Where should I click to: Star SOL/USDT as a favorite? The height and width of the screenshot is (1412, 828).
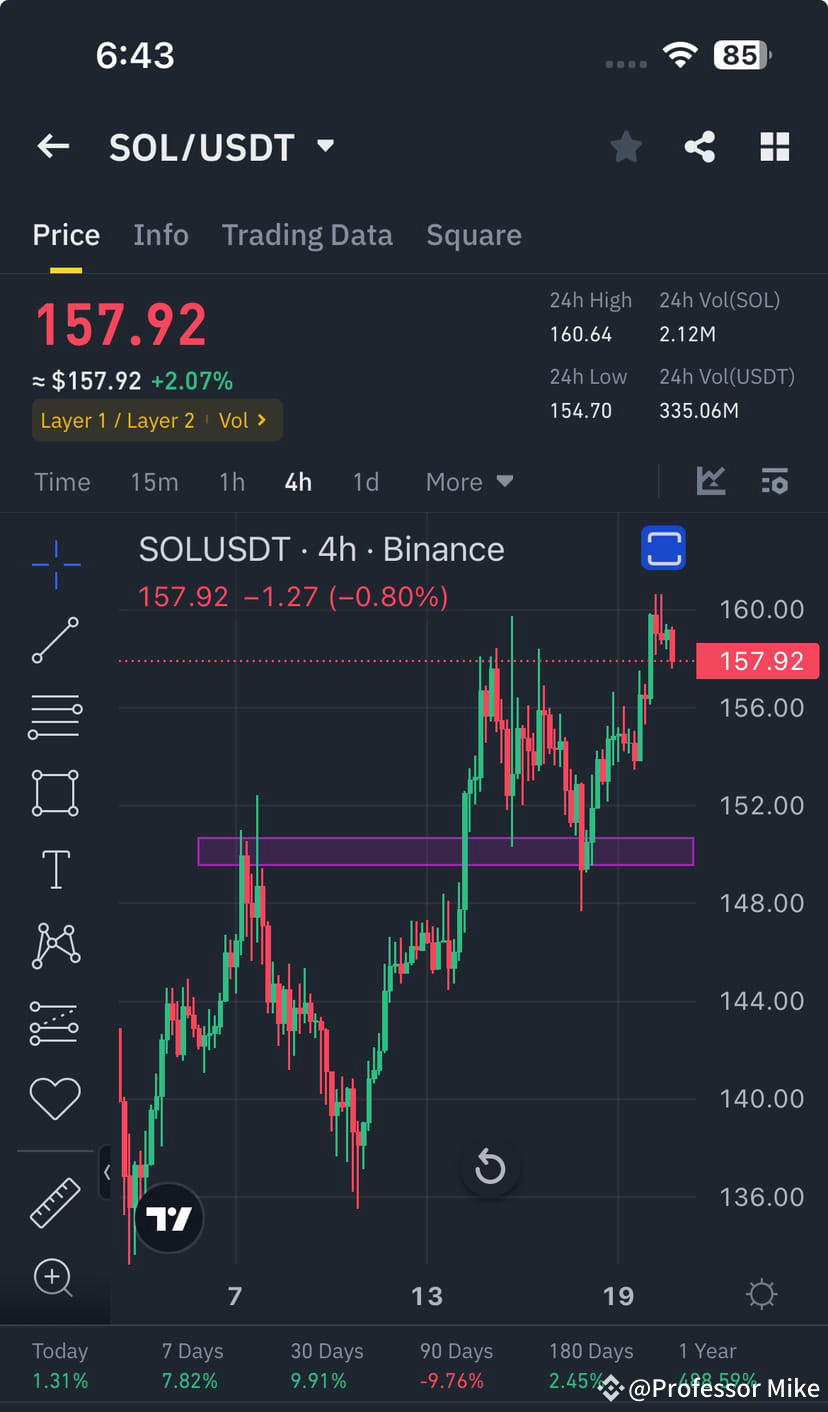[626, 146]
